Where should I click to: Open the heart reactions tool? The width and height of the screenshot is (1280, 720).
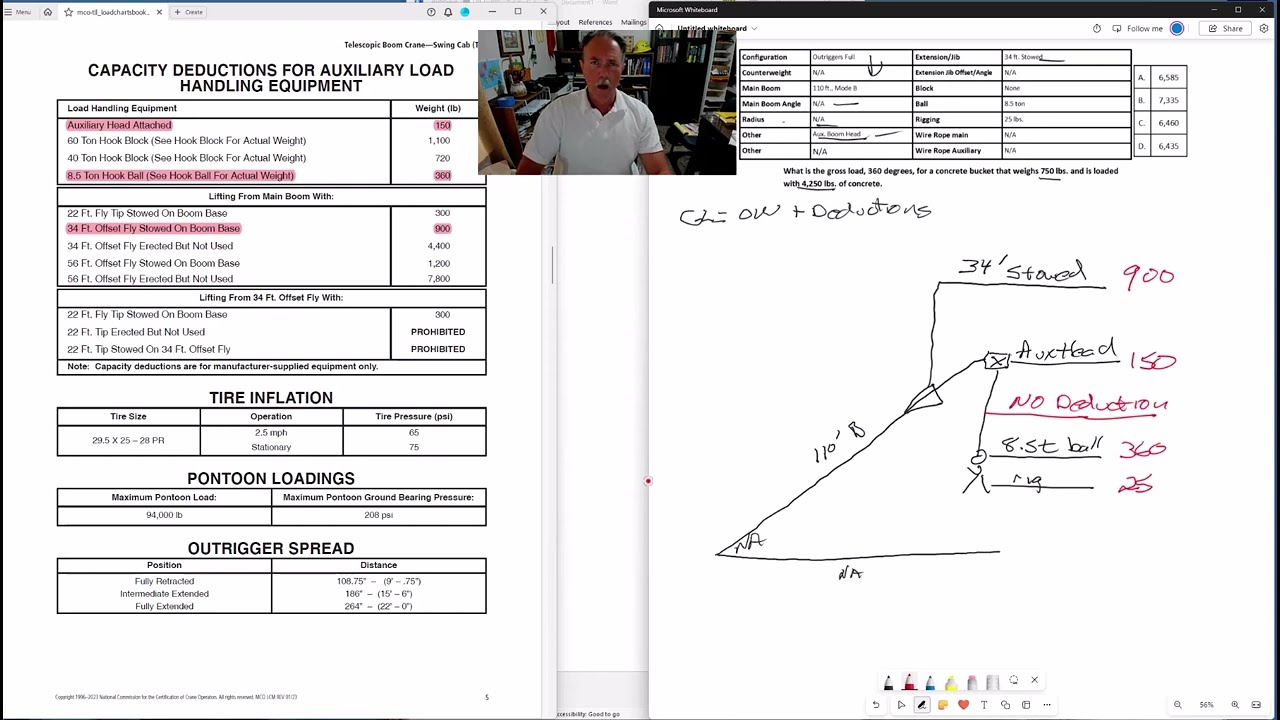pyautogui.click(x=963, y=705)
